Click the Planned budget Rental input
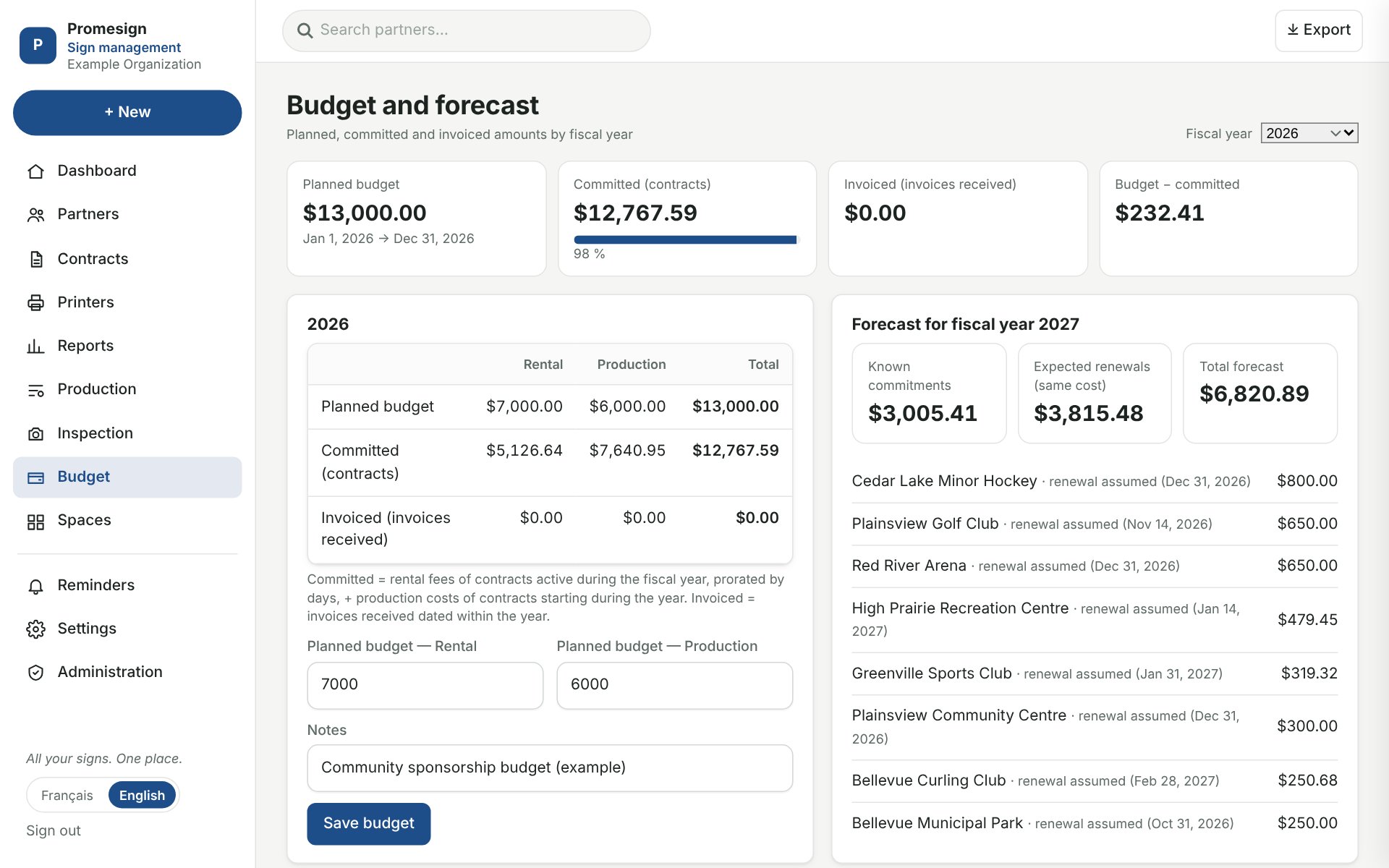Image resolution: width=1389 pixels, height=868 pixels. 425,685
